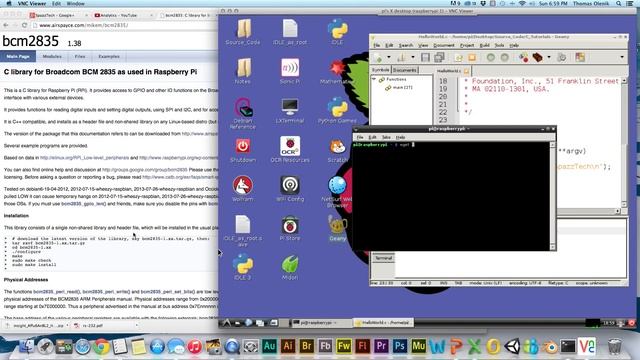Open Geany's Tools menu

coord(500,45)
